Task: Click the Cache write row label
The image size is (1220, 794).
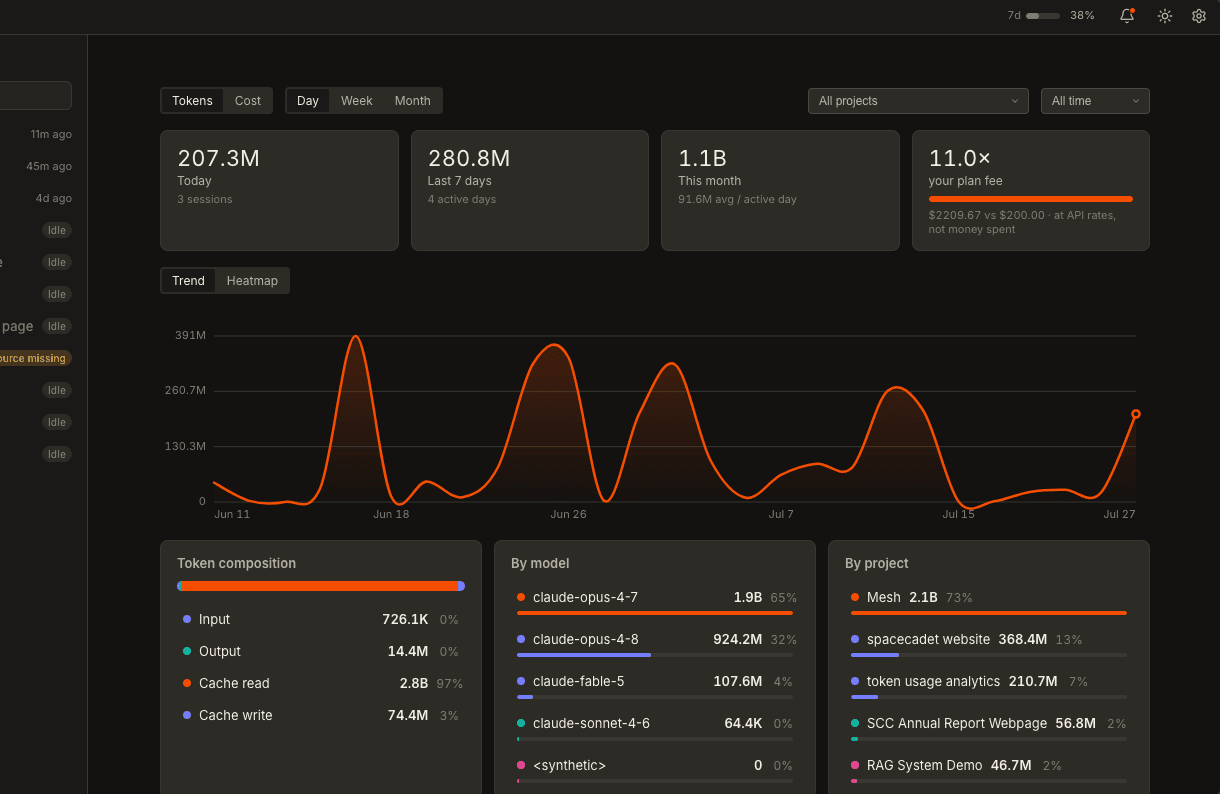Action: tap(235, 715)
